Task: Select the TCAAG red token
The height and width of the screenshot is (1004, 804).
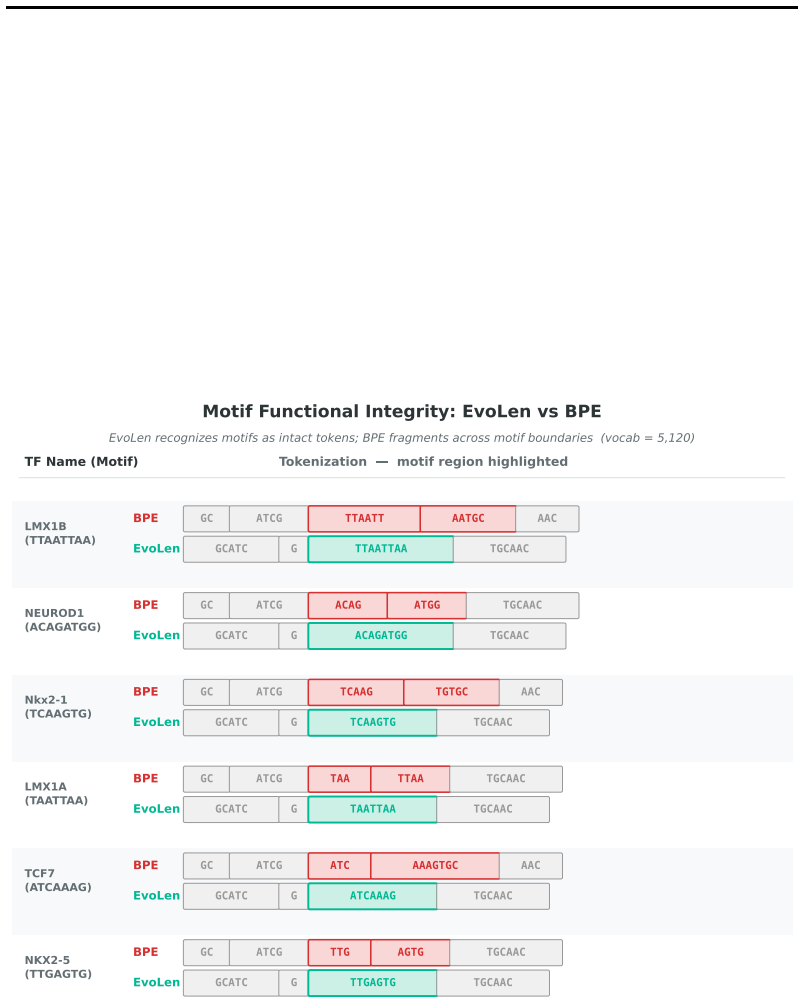Action: (357, 692)
